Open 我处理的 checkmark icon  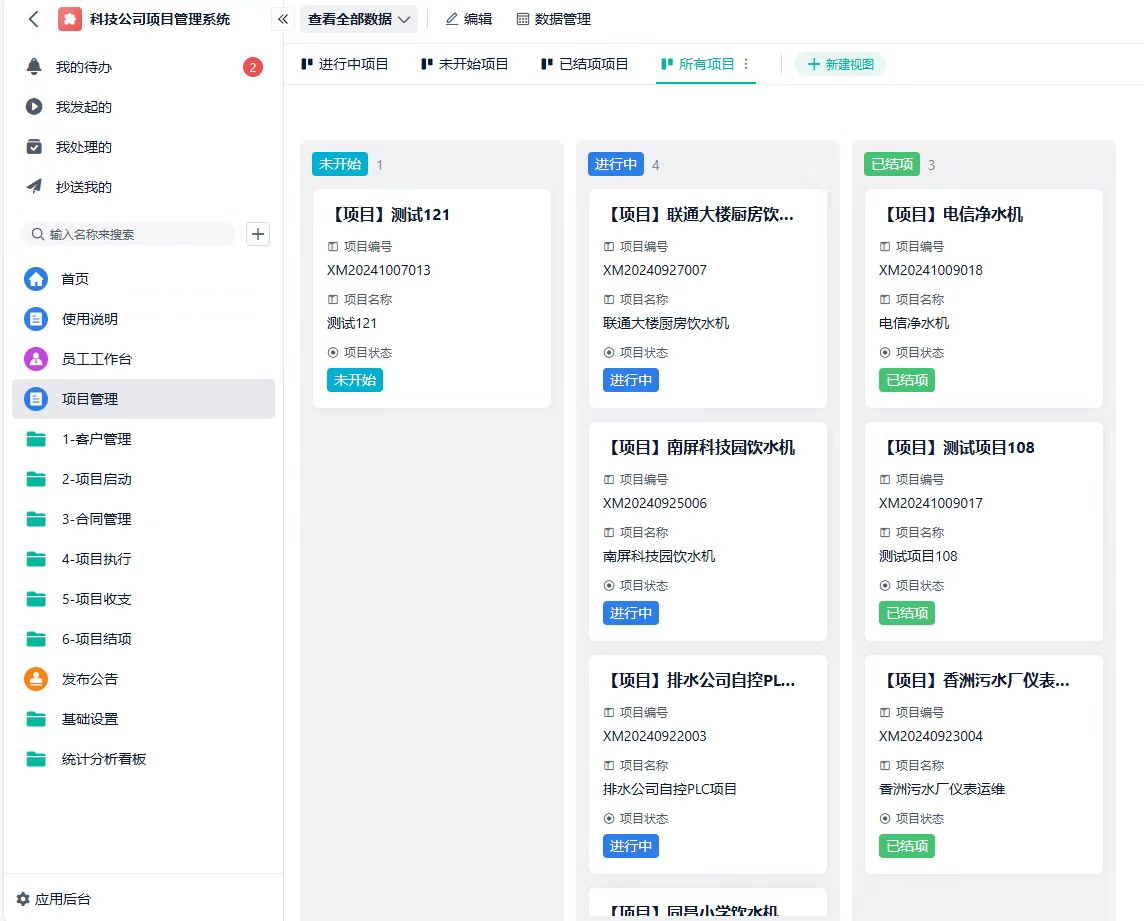point(34,147)
